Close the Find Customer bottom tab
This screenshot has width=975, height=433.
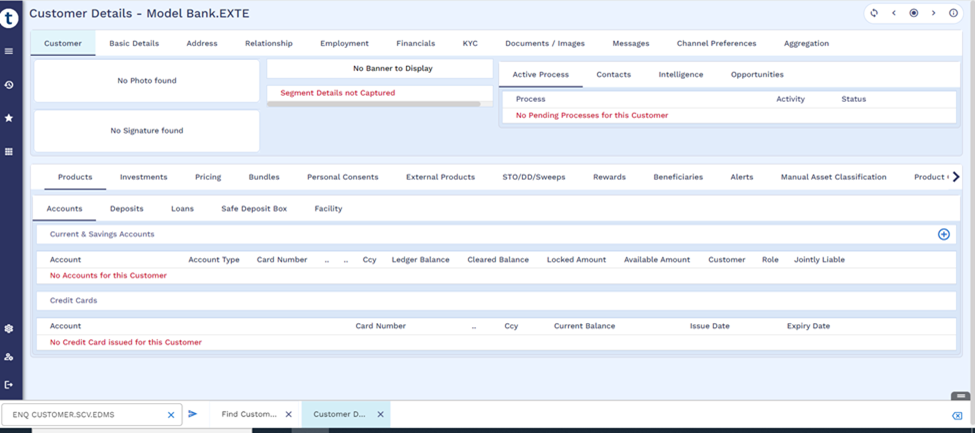coord(289,415)
